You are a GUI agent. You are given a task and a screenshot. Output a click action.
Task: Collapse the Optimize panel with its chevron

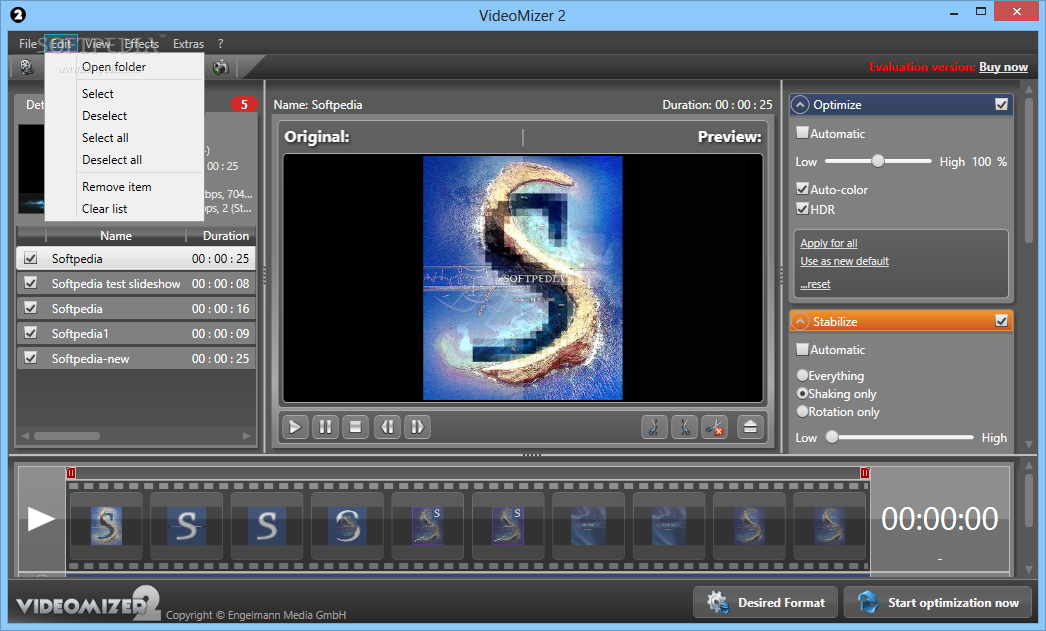[800, 105]
